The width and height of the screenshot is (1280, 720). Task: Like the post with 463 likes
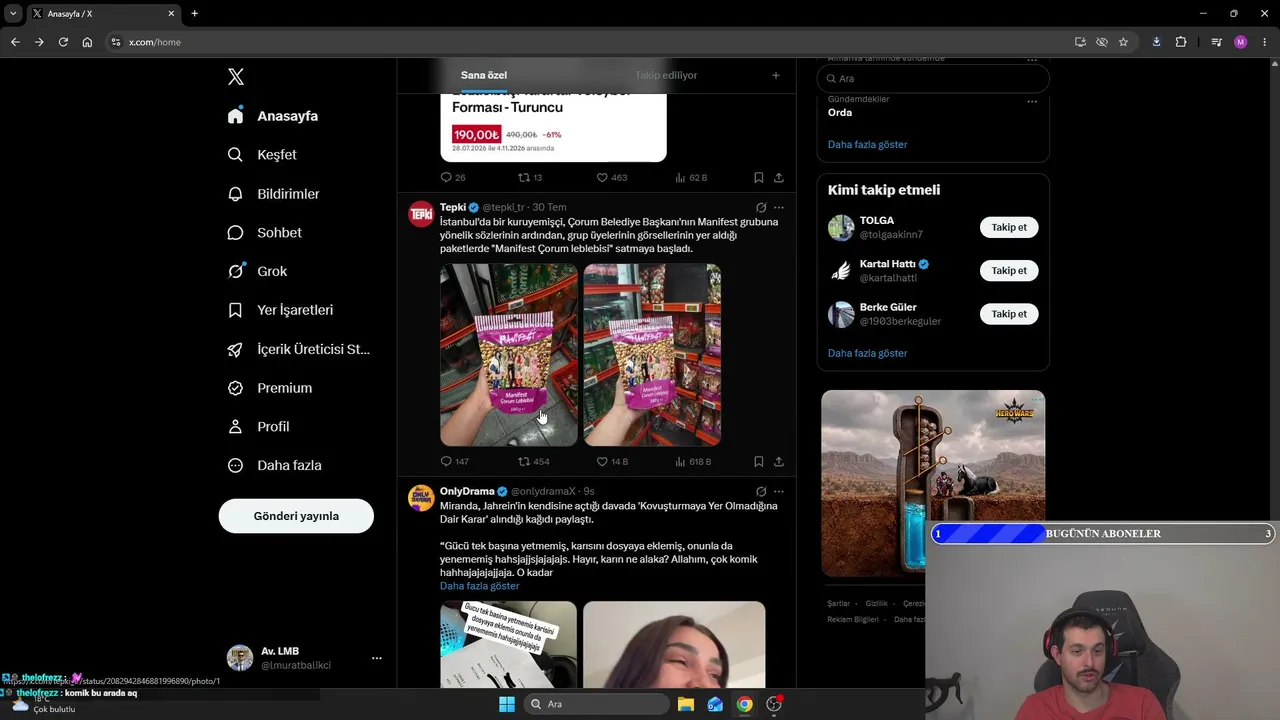(x=612, y=178)
